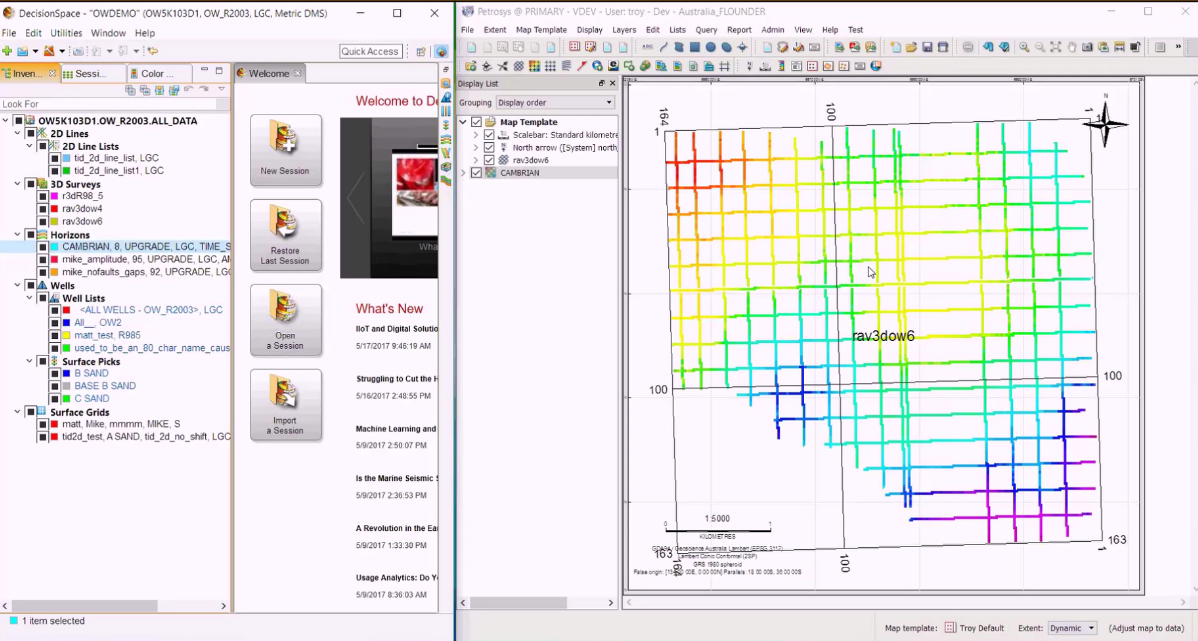Click the red arrow tool icon
This screenshot has height=641, width=1198.
coord(581,66)
